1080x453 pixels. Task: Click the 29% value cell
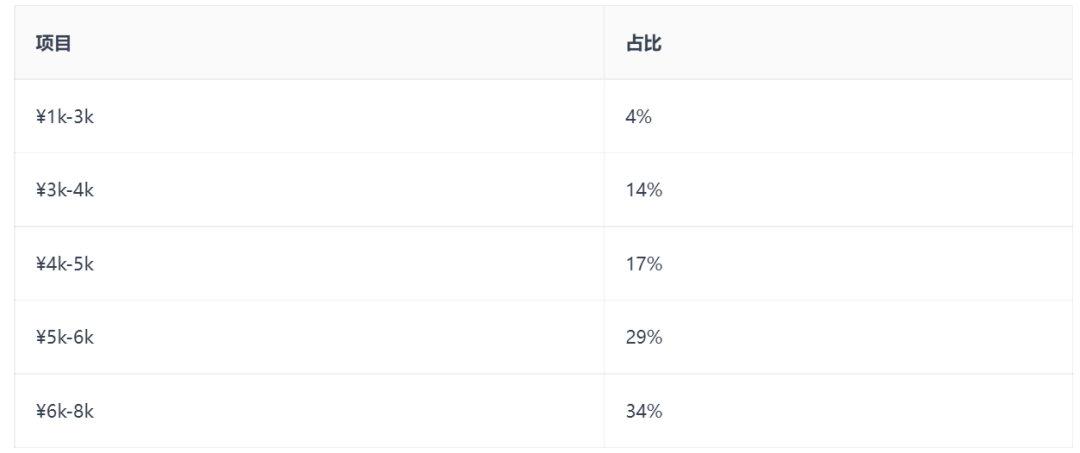pos(644,337)
